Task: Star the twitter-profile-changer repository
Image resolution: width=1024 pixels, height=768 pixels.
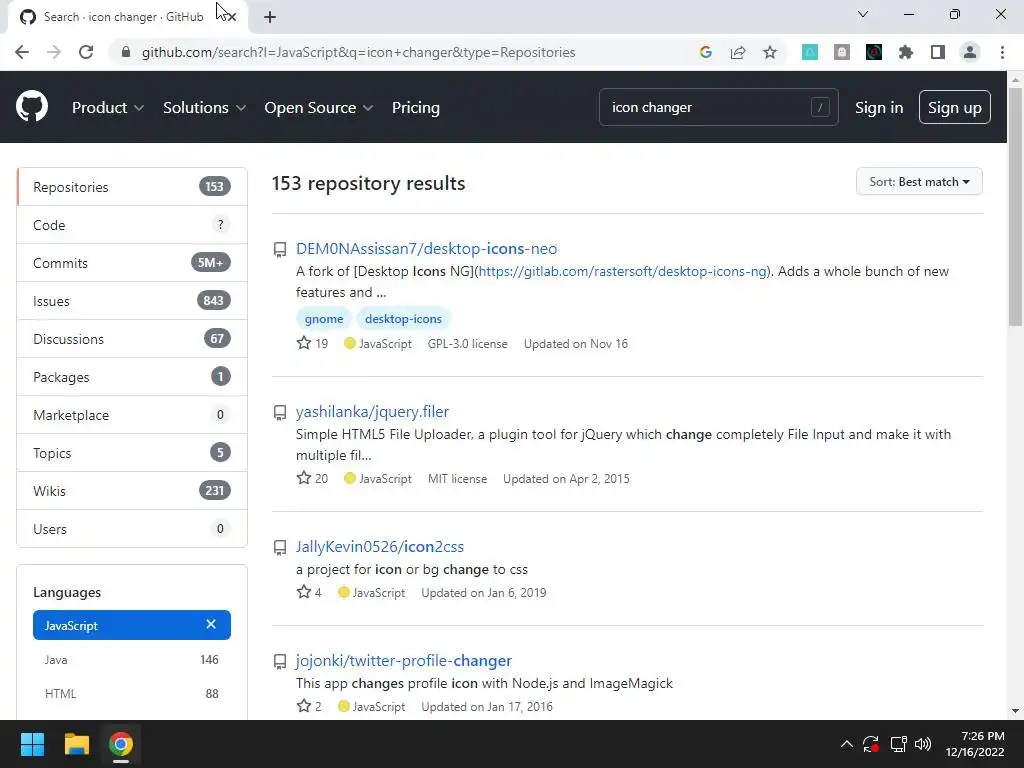Action: [x=304, y=706]
